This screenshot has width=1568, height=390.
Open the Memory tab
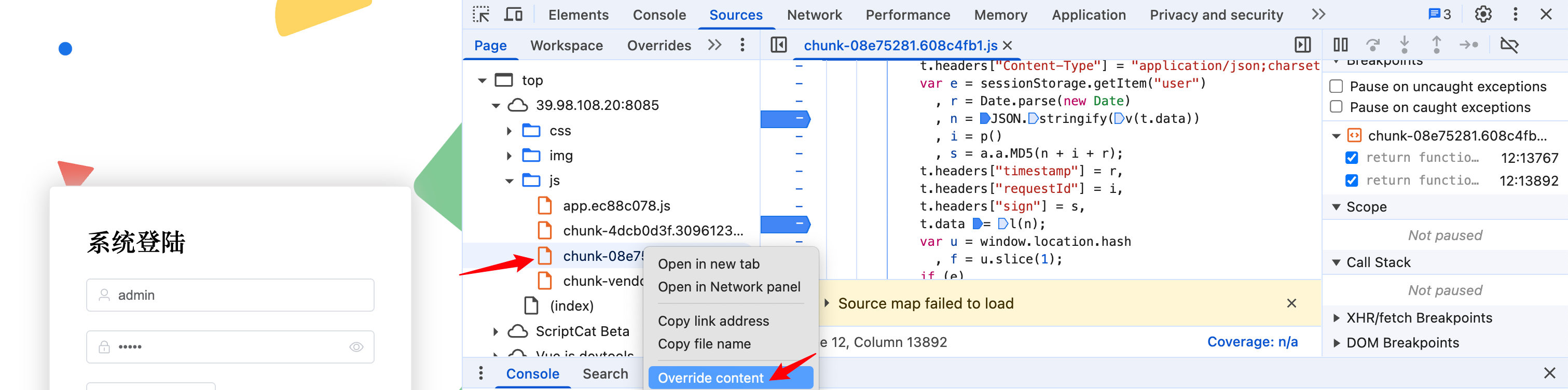(x=1000, y=15)
